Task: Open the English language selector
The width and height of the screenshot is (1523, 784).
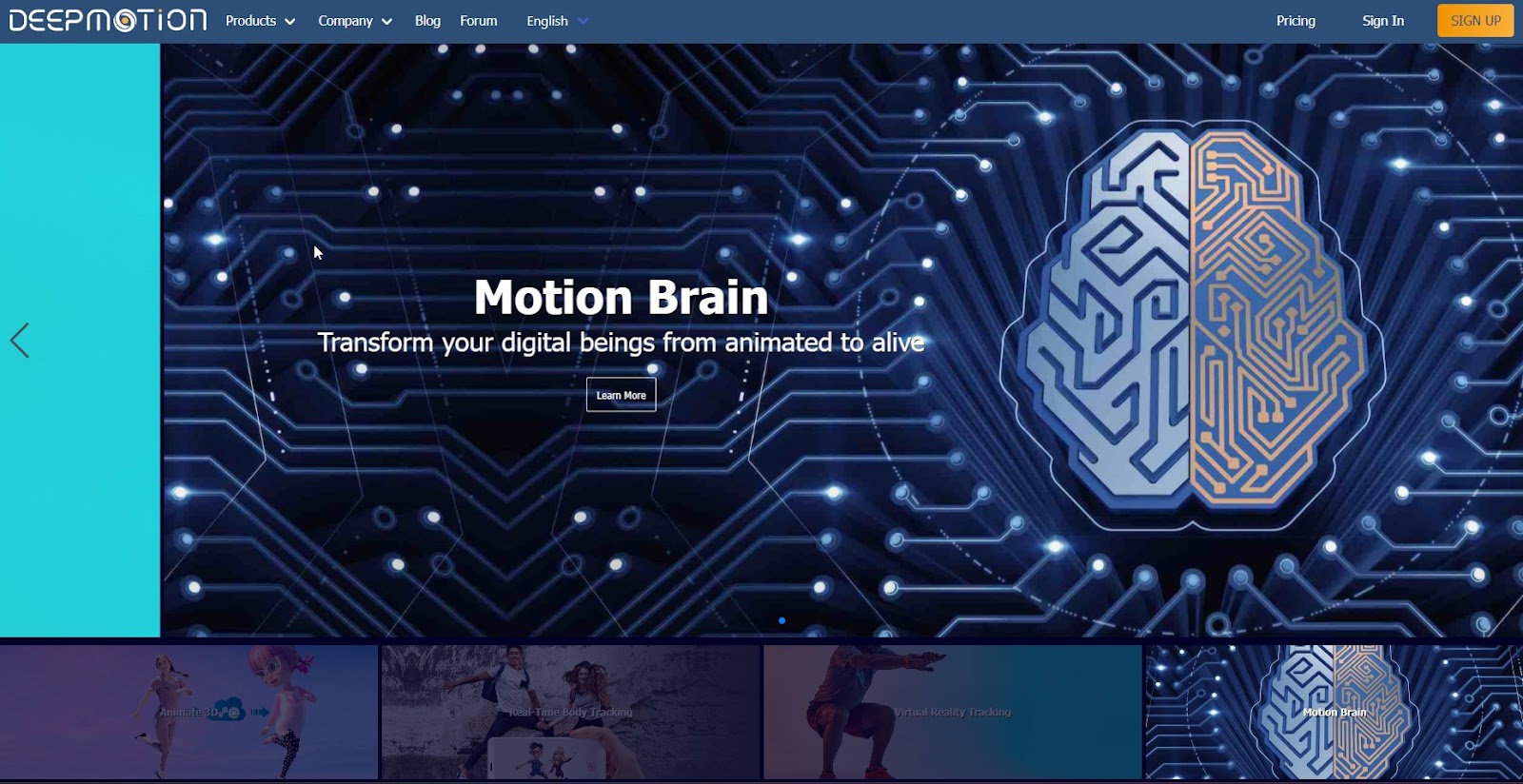Action: click(557, 21)
